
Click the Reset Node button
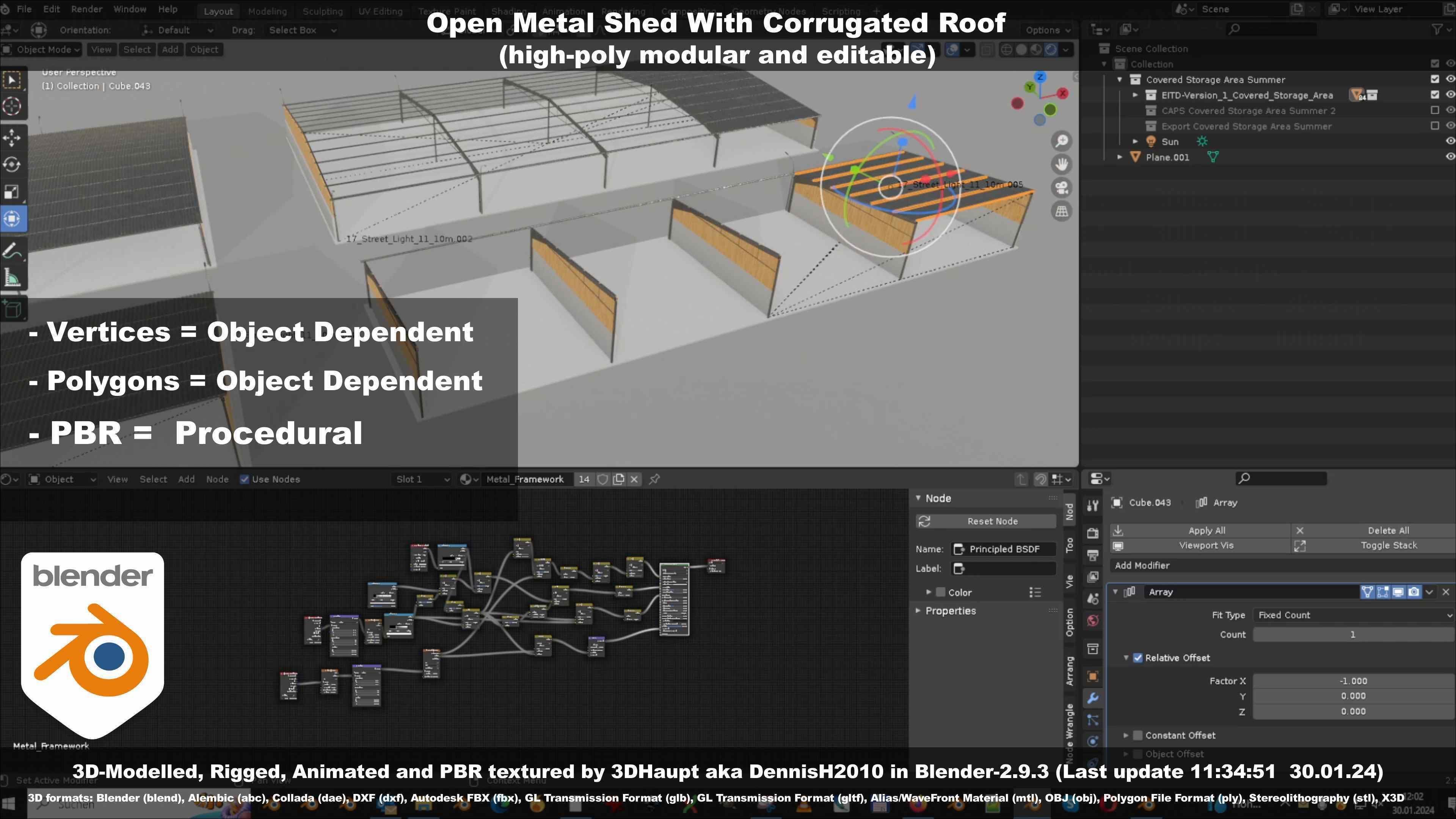(986, 521)
